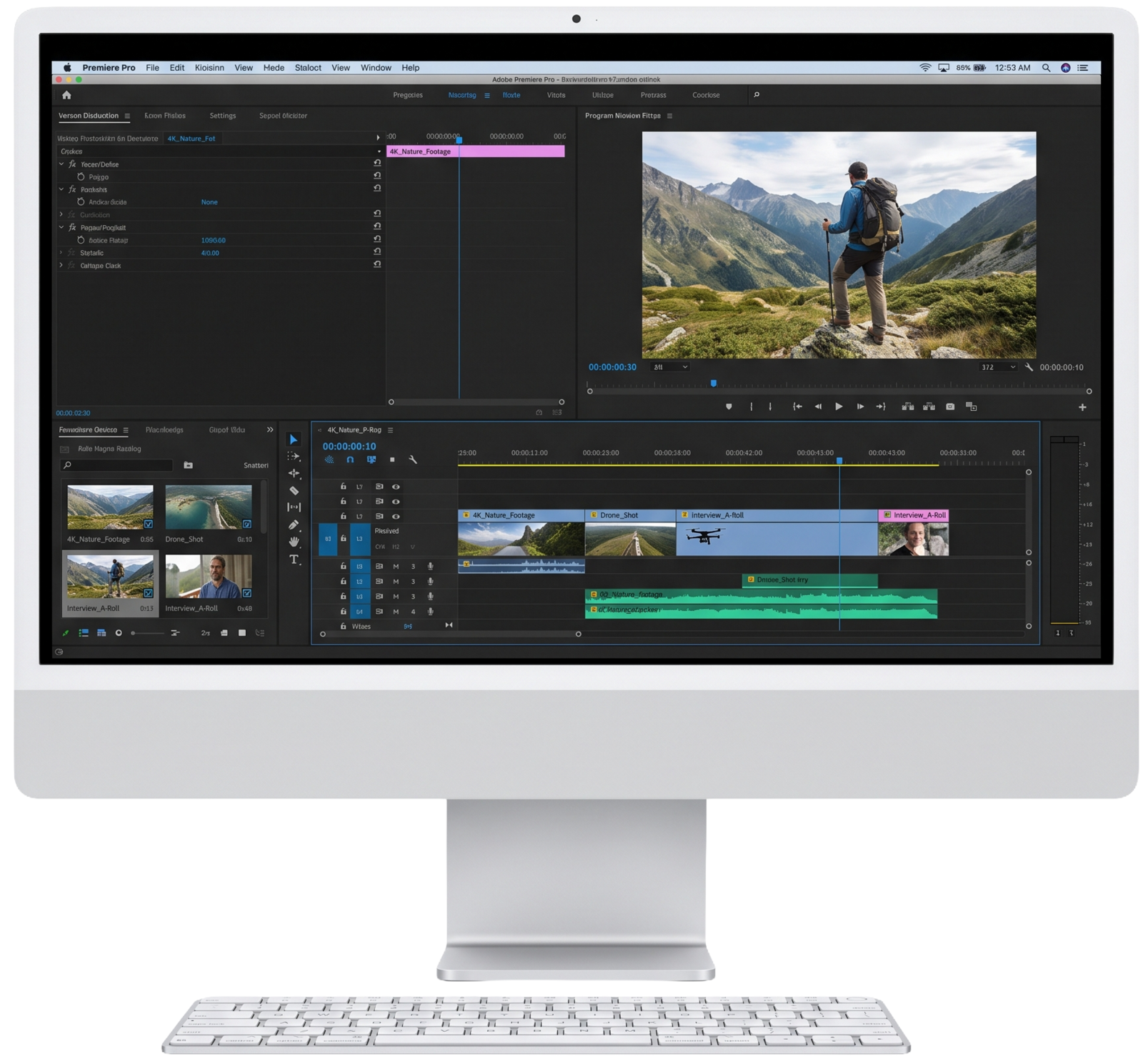Click the export frame camera icon
The height and width of the screenshot is (1064, 1143).
click(950, 407)
